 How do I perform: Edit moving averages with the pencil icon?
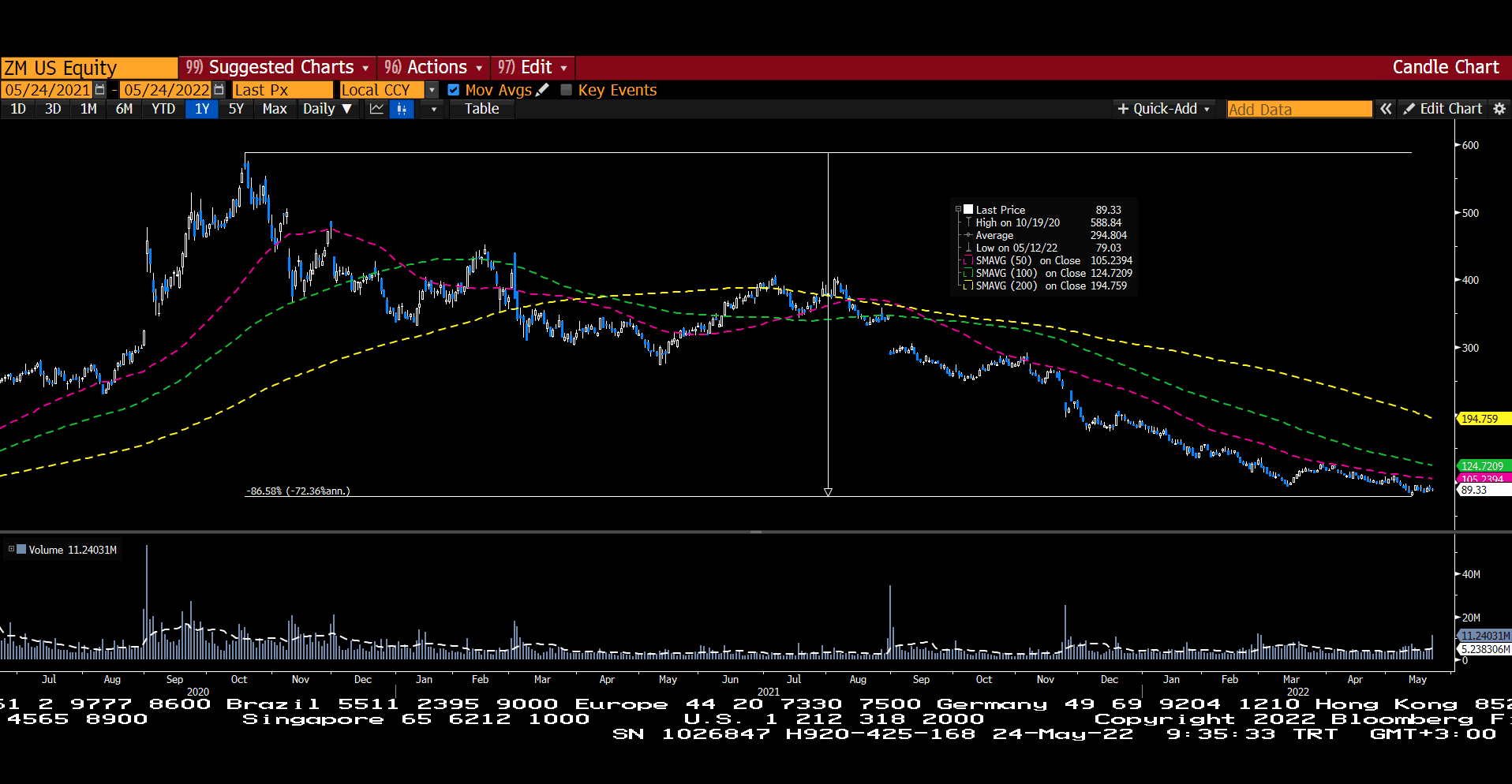(x=542, y=90)
